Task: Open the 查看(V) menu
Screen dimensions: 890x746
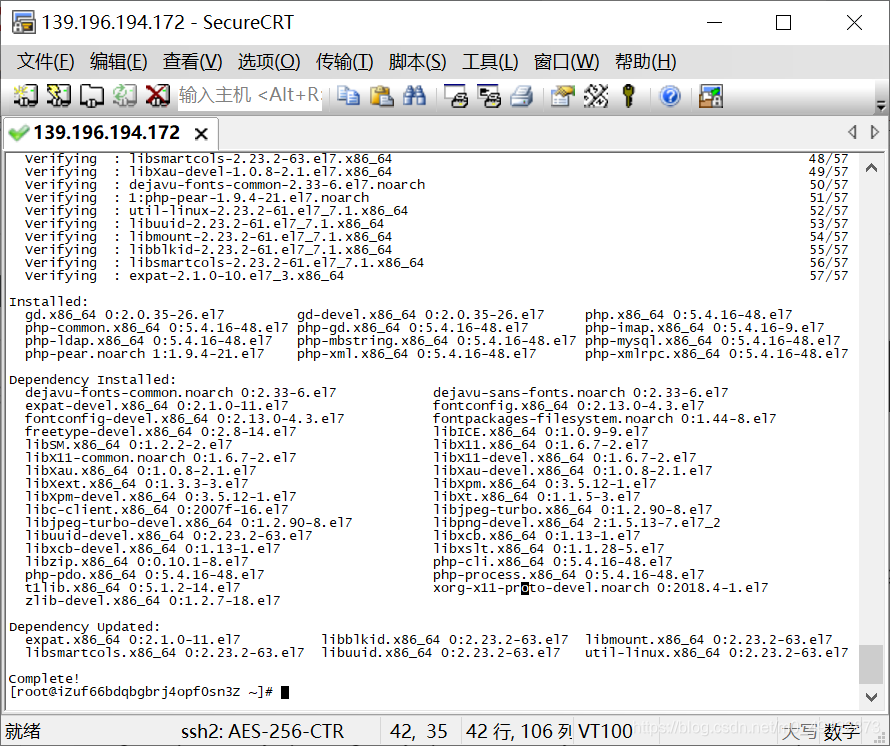Action: pos(192,61)
